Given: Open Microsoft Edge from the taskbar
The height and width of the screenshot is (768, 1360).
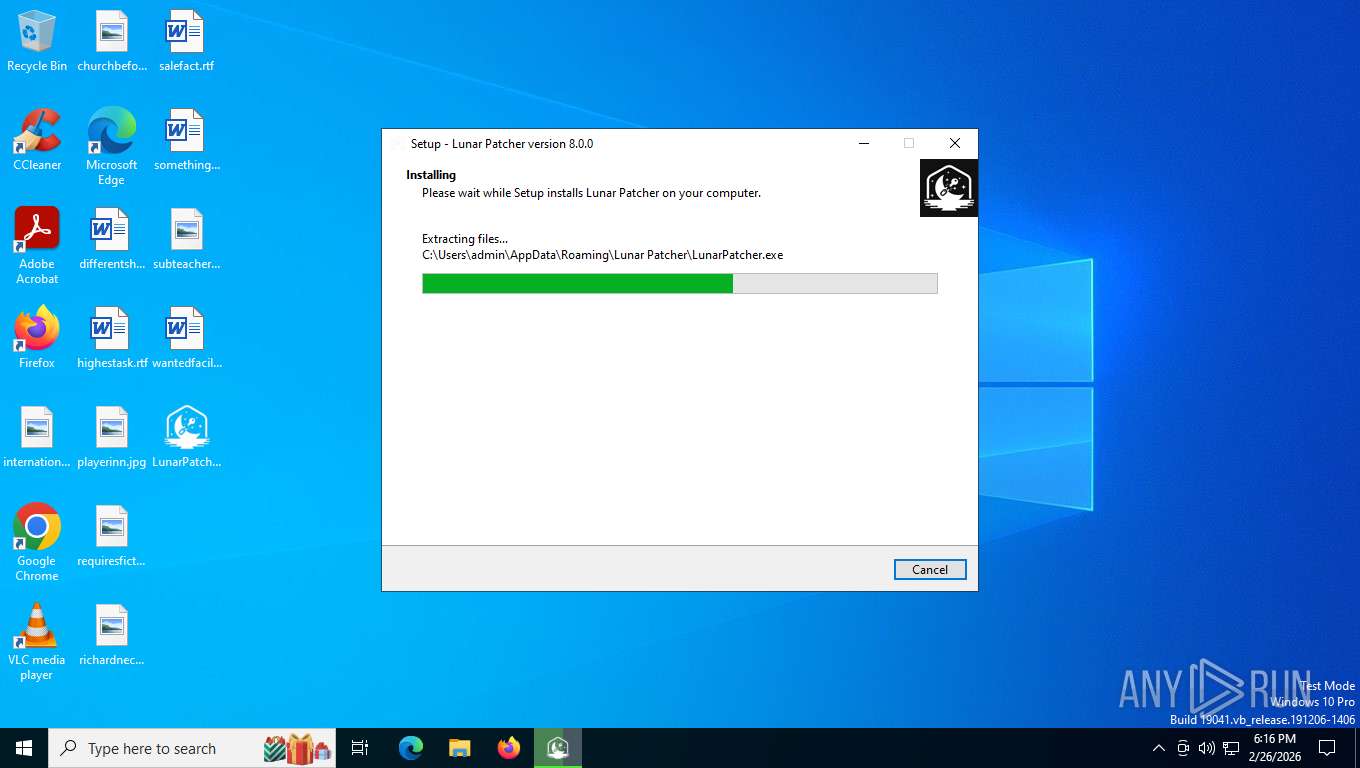Looking at the screenshot, I should tap(411, 748).
